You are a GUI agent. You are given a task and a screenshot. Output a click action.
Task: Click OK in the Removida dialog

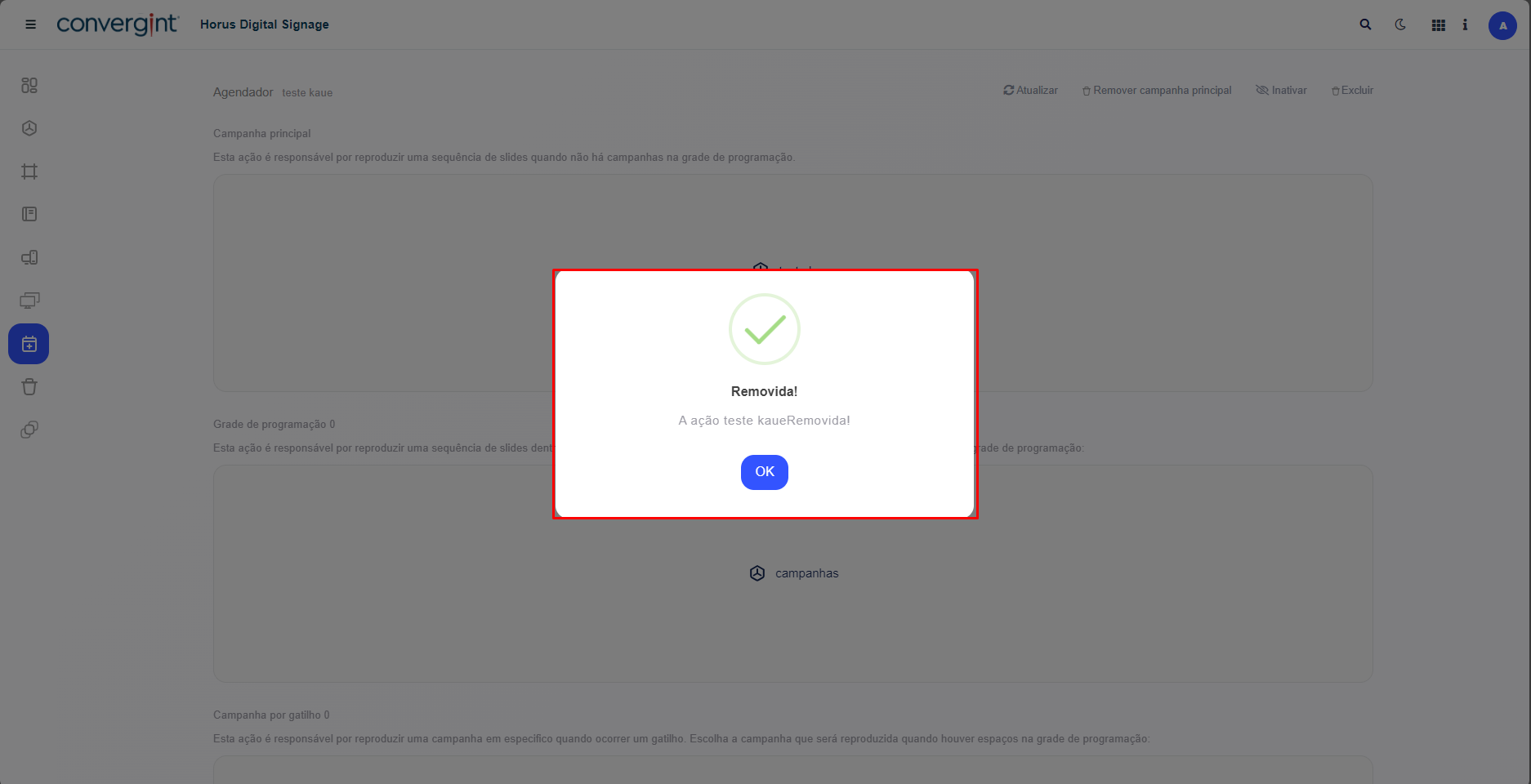pyautogui.click(x=764, y=472)
